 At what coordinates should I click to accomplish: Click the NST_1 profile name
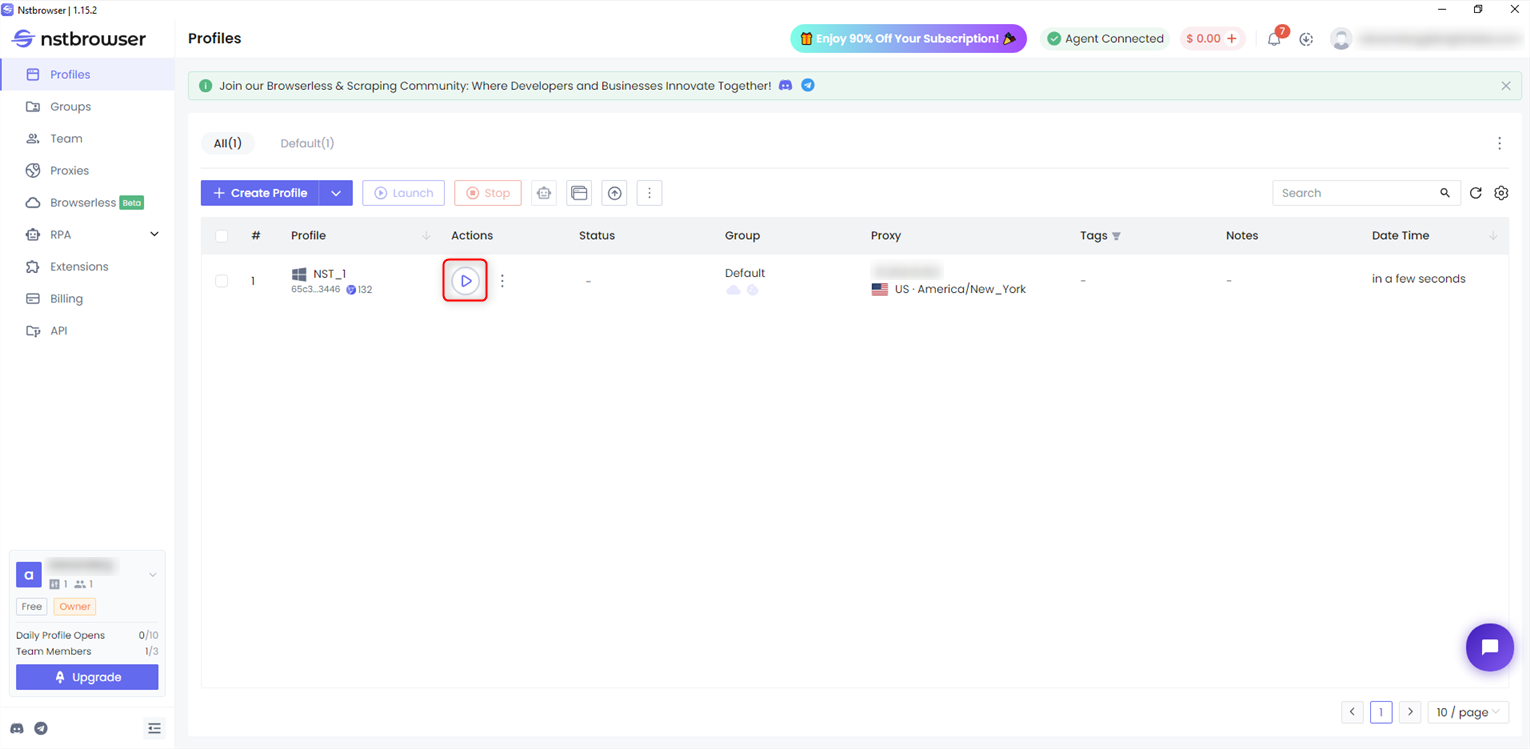(329, 273)
